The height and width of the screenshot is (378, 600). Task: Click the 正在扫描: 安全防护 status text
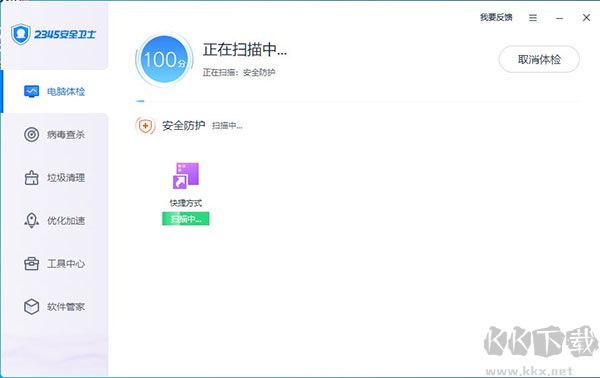[239, 72]
